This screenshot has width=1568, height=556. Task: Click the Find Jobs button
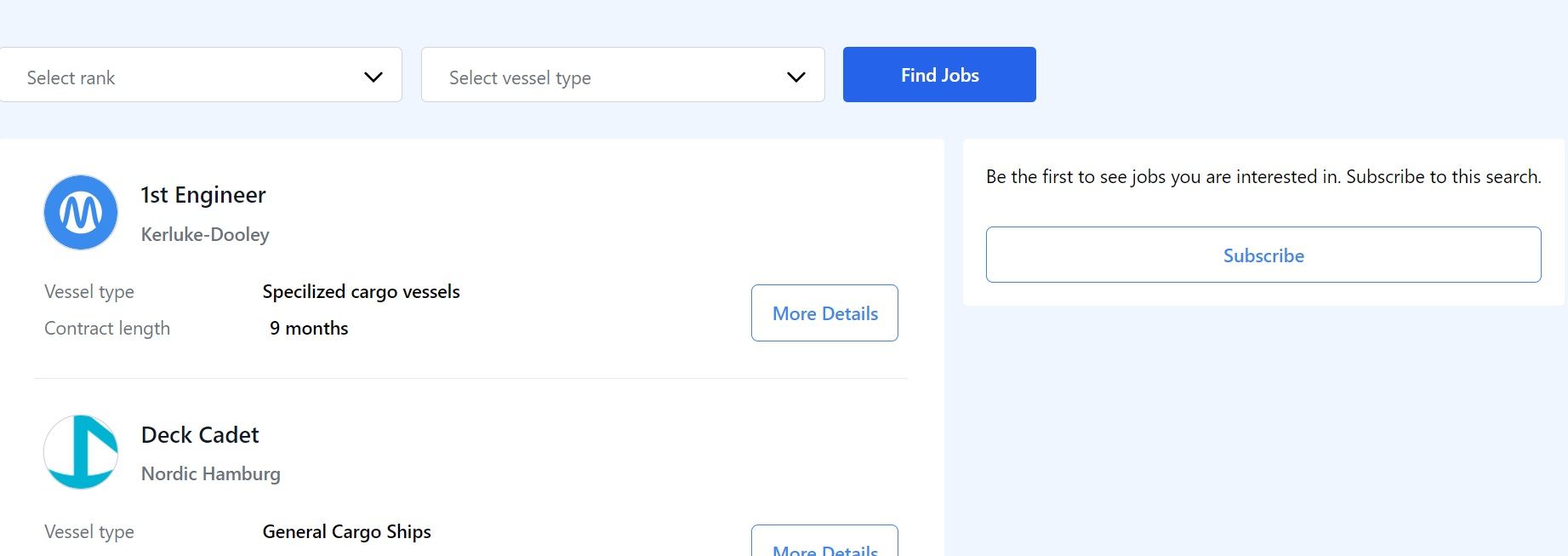pyautogui.click(x=939, y=75)
